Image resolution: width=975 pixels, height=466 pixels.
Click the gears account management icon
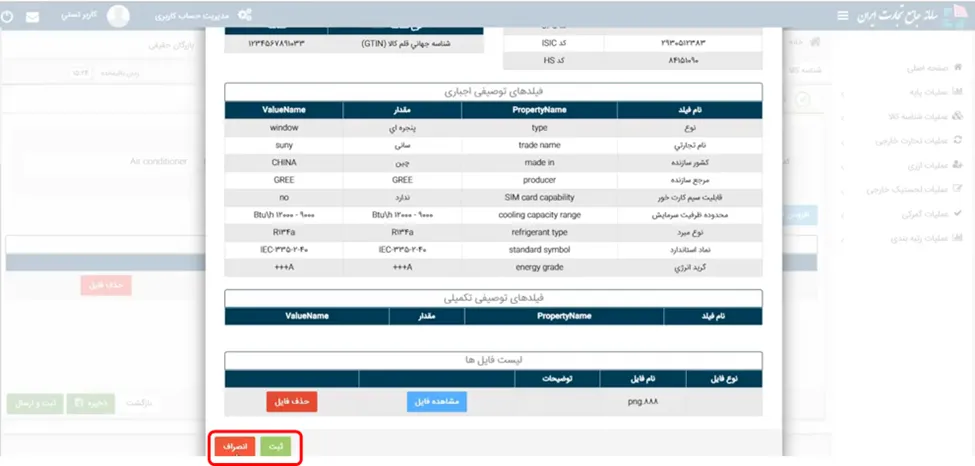[x=246, y=16]
